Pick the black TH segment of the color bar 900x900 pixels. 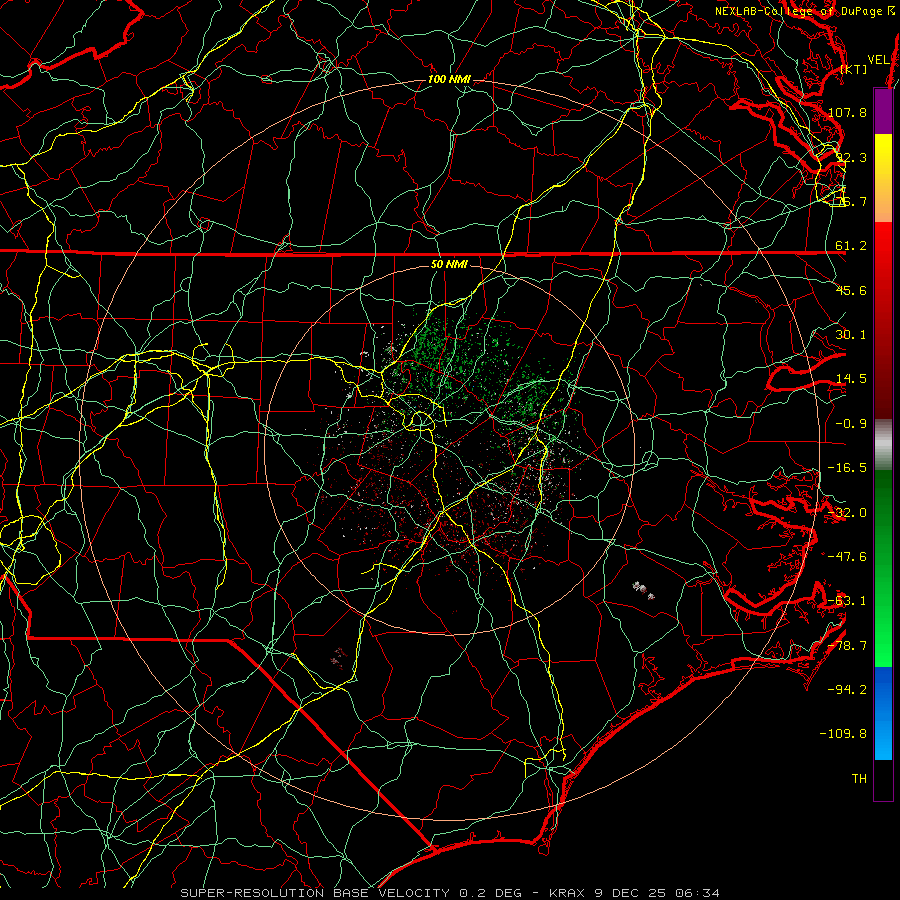click(x=883, y=779)
